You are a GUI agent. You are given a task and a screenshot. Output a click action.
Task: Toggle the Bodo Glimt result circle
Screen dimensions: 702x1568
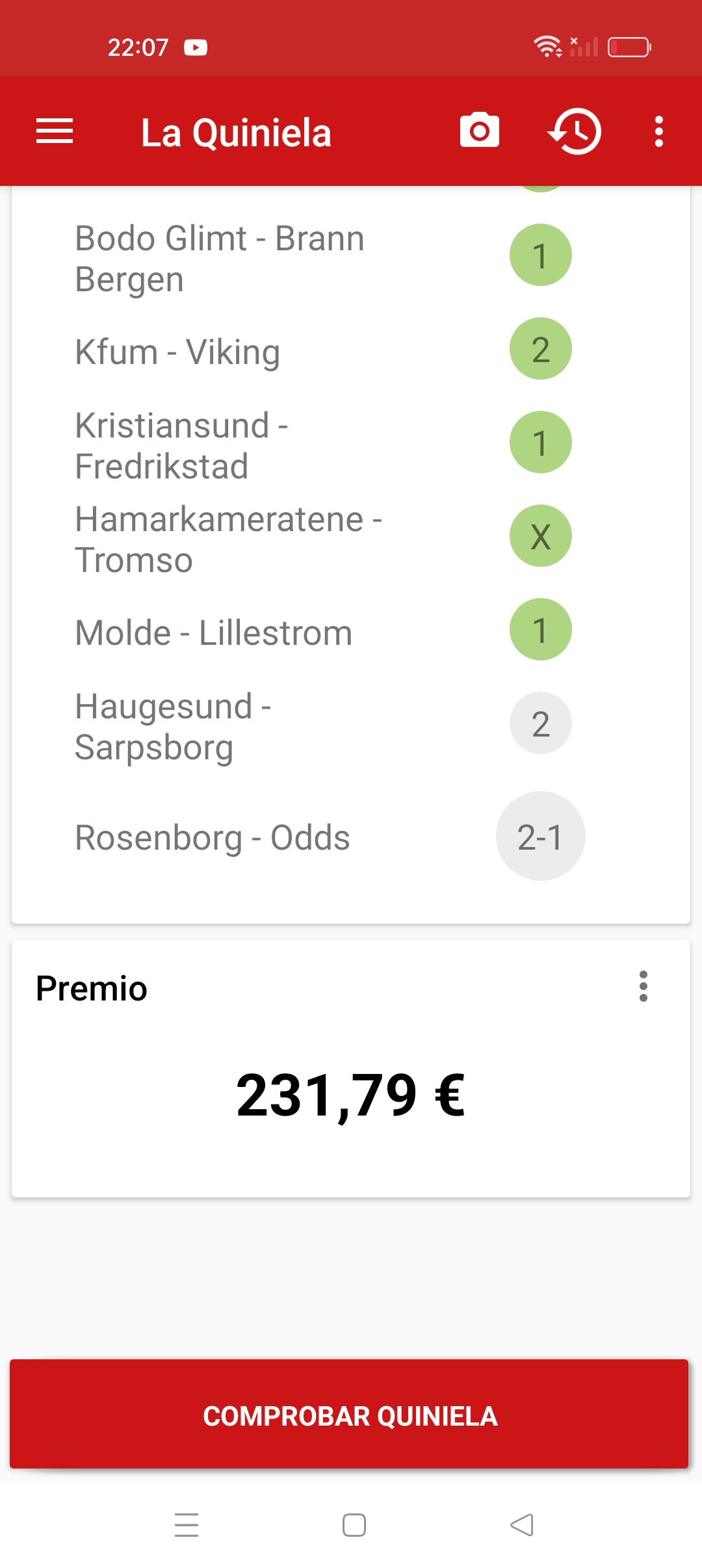coord(541,255)
